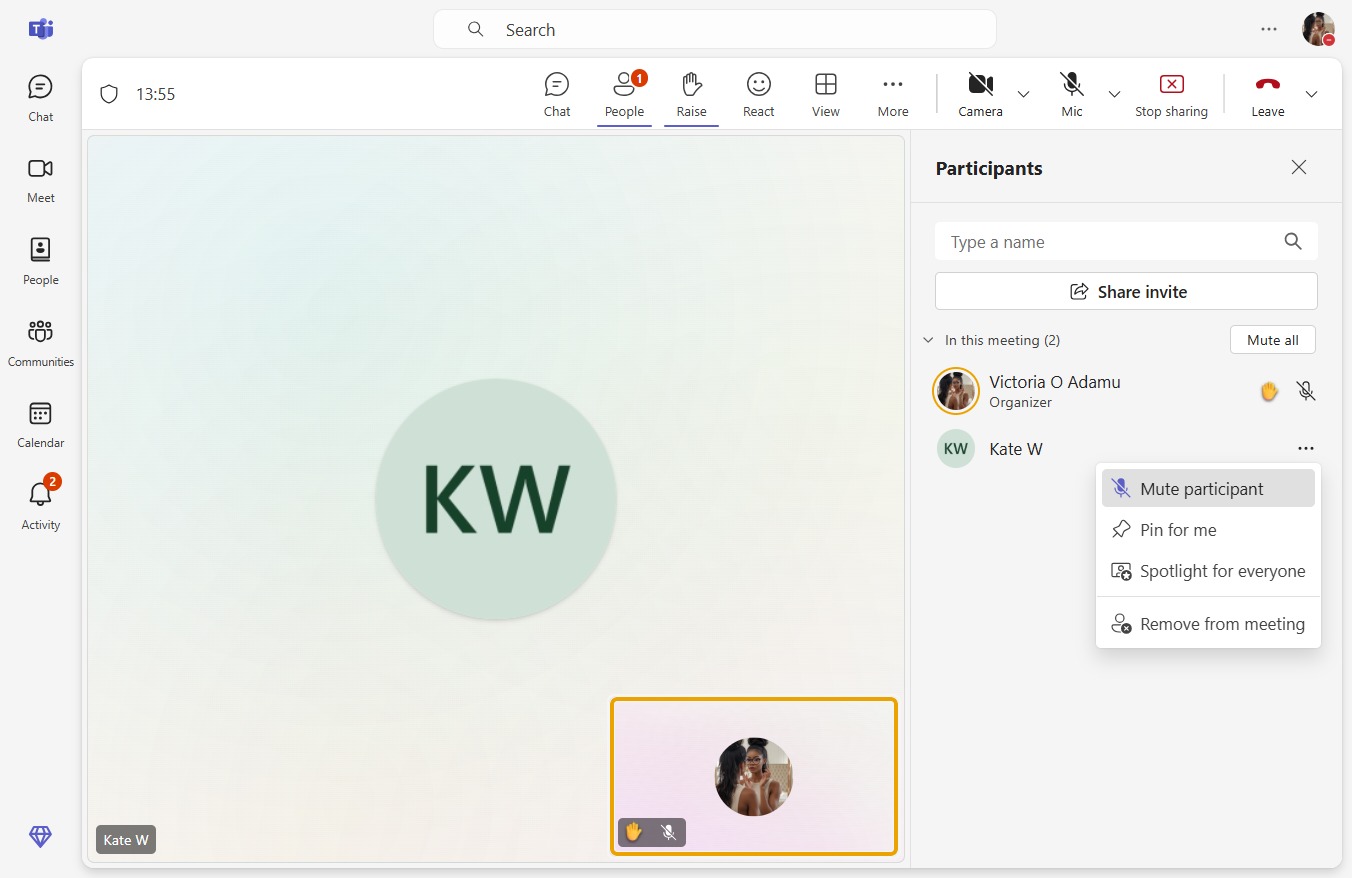The width and height of the screenshot is (1352, 878).
Task: Click the premium diamond icon
Action: [x=40, y=837]
